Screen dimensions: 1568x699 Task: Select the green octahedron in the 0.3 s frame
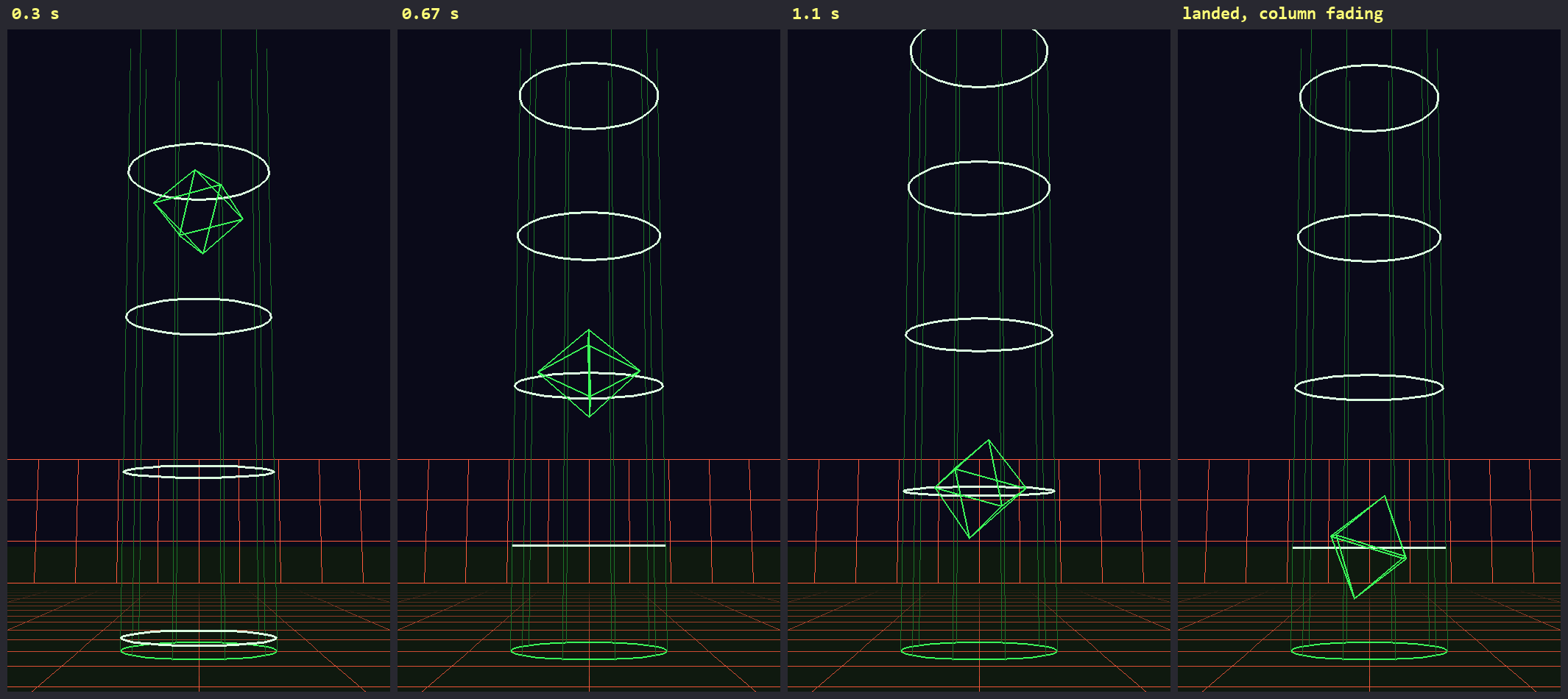(198, 212)
